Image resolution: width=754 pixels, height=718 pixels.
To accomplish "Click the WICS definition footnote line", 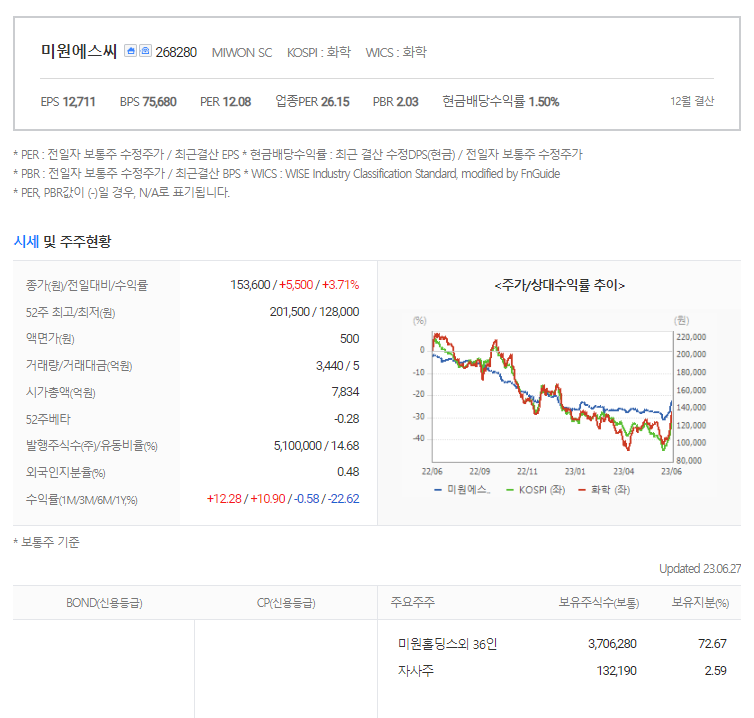I will (287, 174).
